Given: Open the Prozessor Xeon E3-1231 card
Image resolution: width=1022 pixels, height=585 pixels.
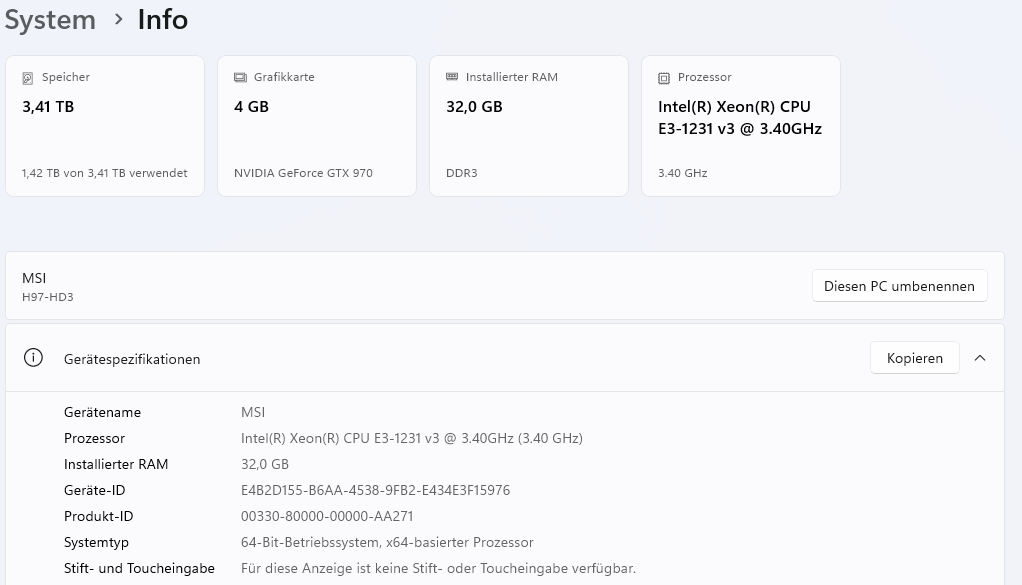Looking at the screenshot, I should point(741,126).
